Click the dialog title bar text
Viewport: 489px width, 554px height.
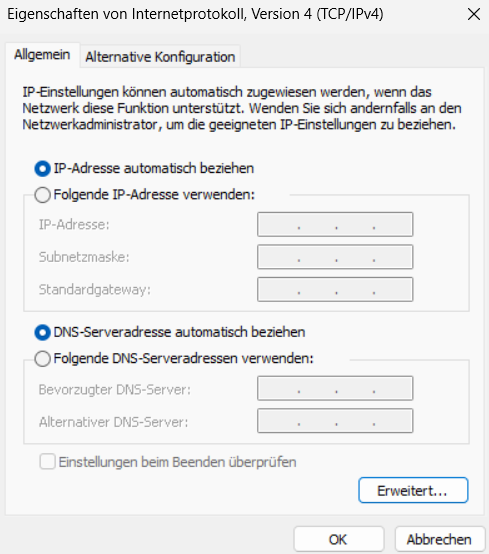(x=195, y=14)
